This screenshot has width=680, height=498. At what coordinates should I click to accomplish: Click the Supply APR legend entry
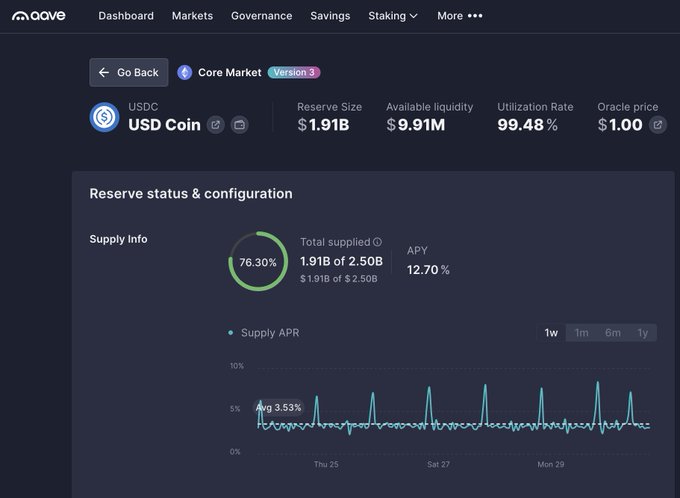click(264, 333)
